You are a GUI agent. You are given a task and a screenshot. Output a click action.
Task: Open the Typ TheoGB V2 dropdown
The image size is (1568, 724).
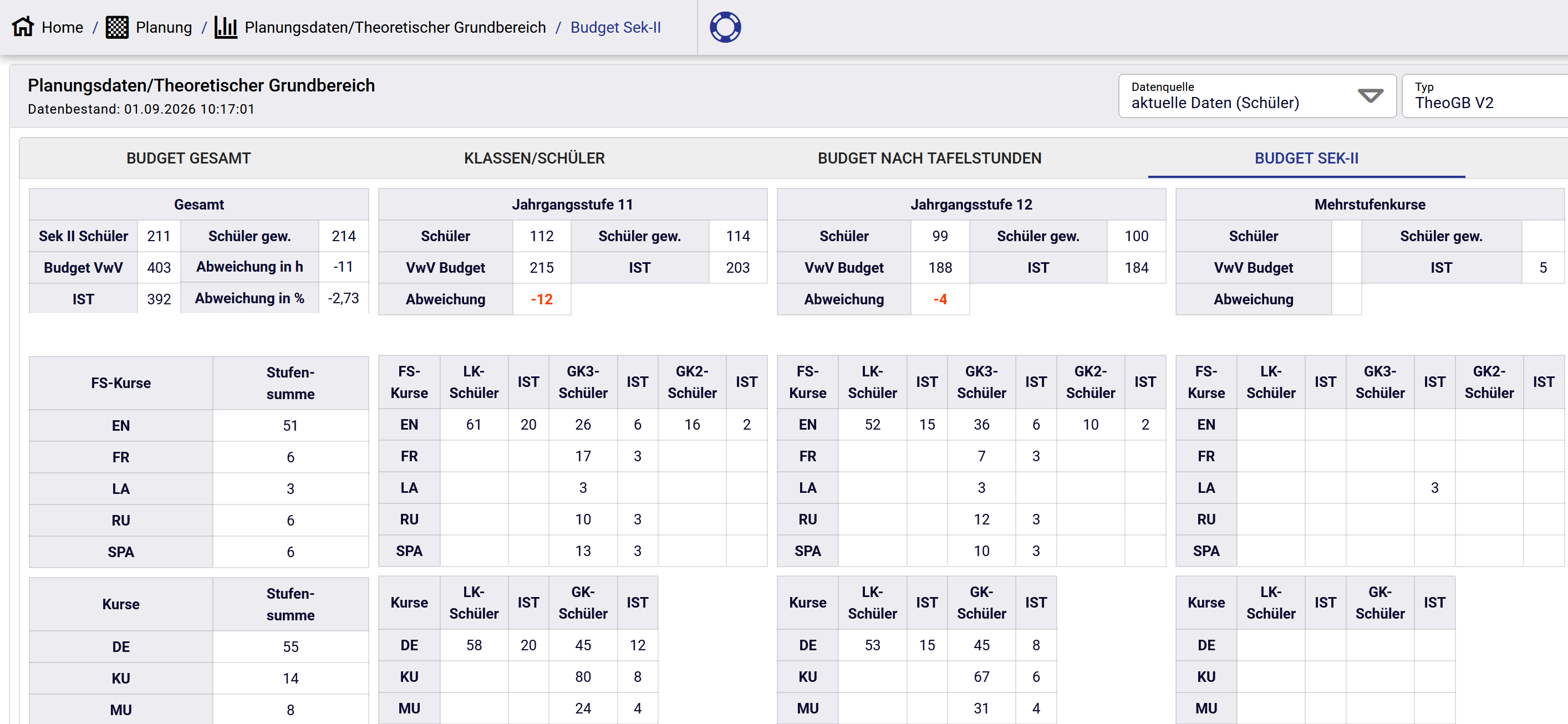1485,96
